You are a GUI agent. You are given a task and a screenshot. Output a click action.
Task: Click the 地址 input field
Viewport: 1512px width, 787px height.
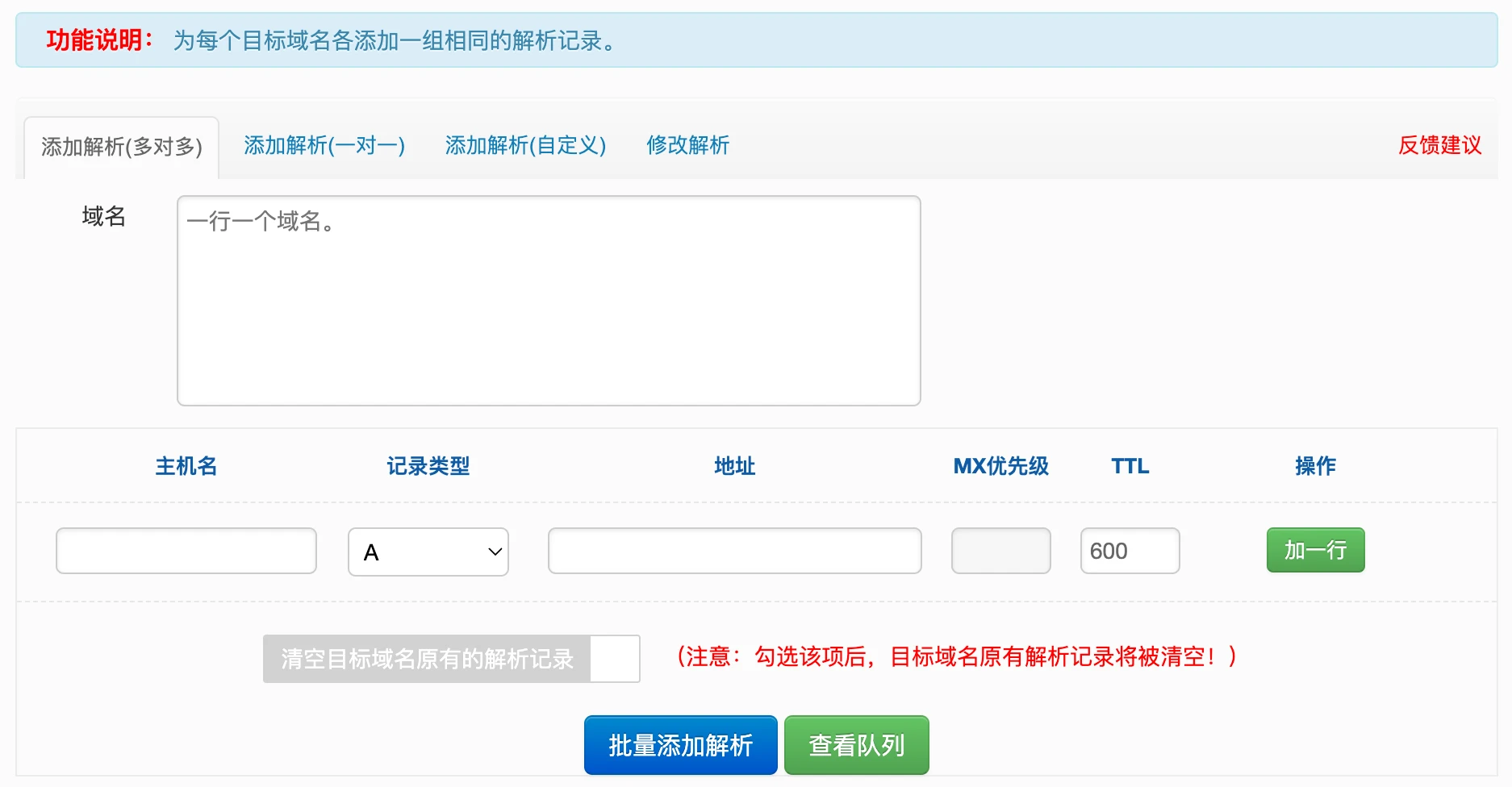tap(734, 551)
